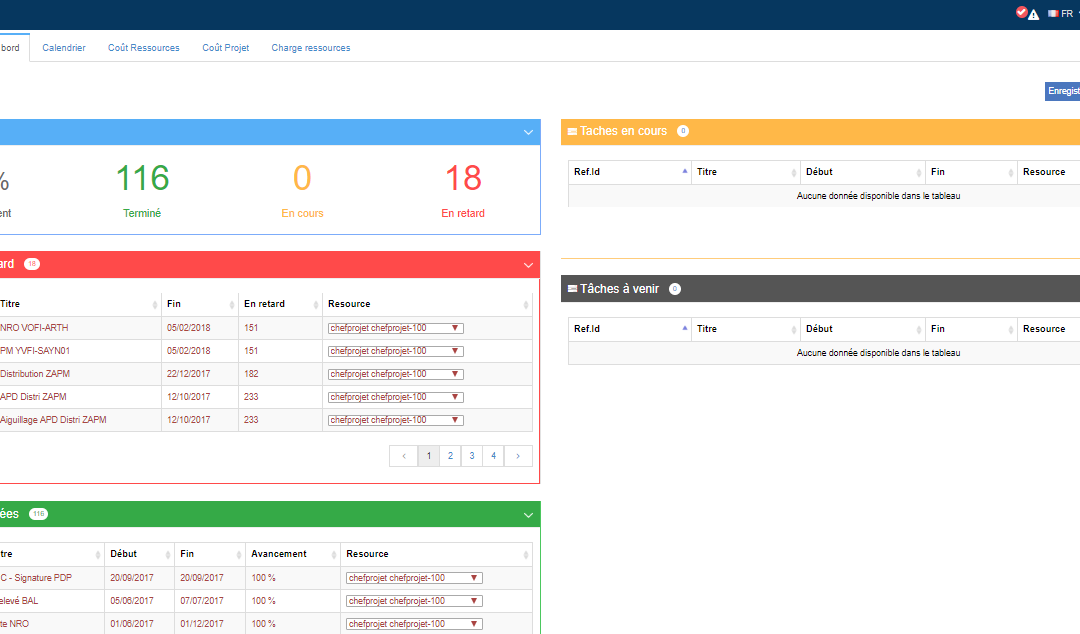1080x634 pixels.
Task: Click the Aiguillage APD Distri ZAPM title
Action: coord(53,420)
